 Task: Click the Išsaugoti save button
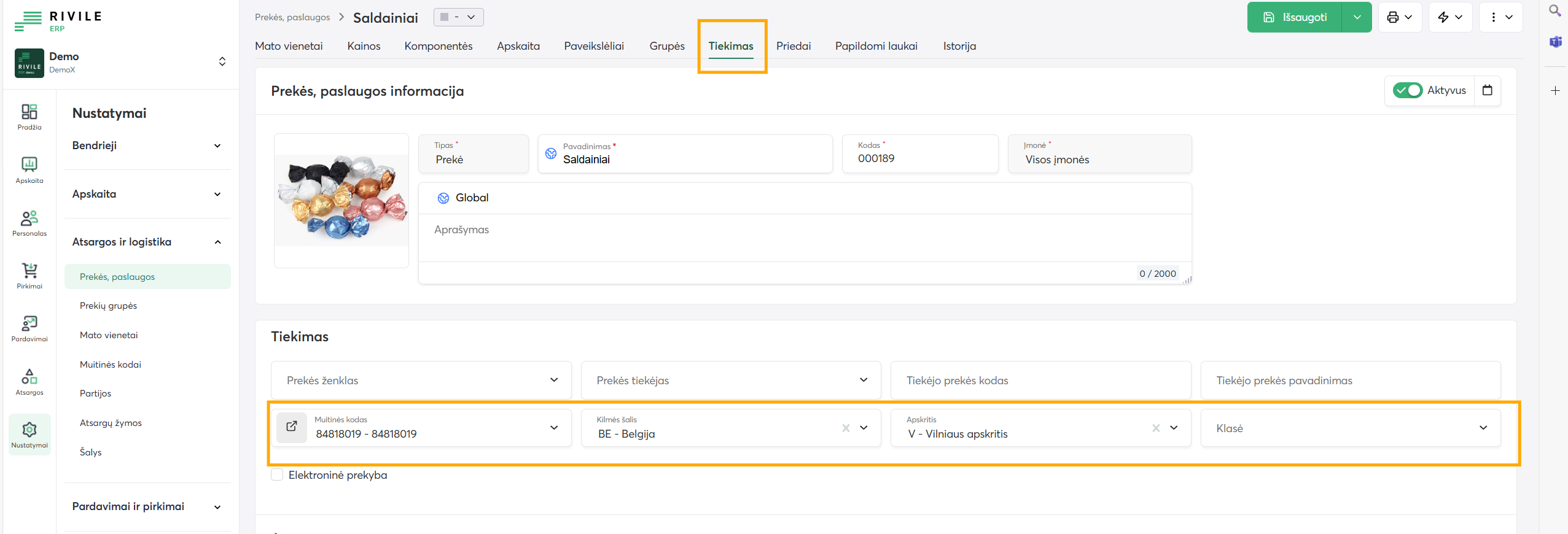[1295, 17]
